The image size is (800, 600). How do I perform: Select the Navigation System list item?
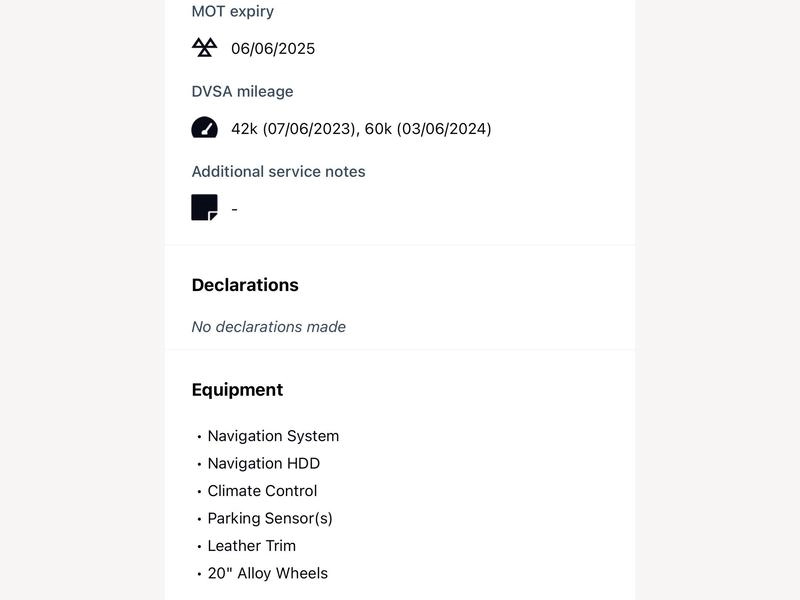[273, 436]
